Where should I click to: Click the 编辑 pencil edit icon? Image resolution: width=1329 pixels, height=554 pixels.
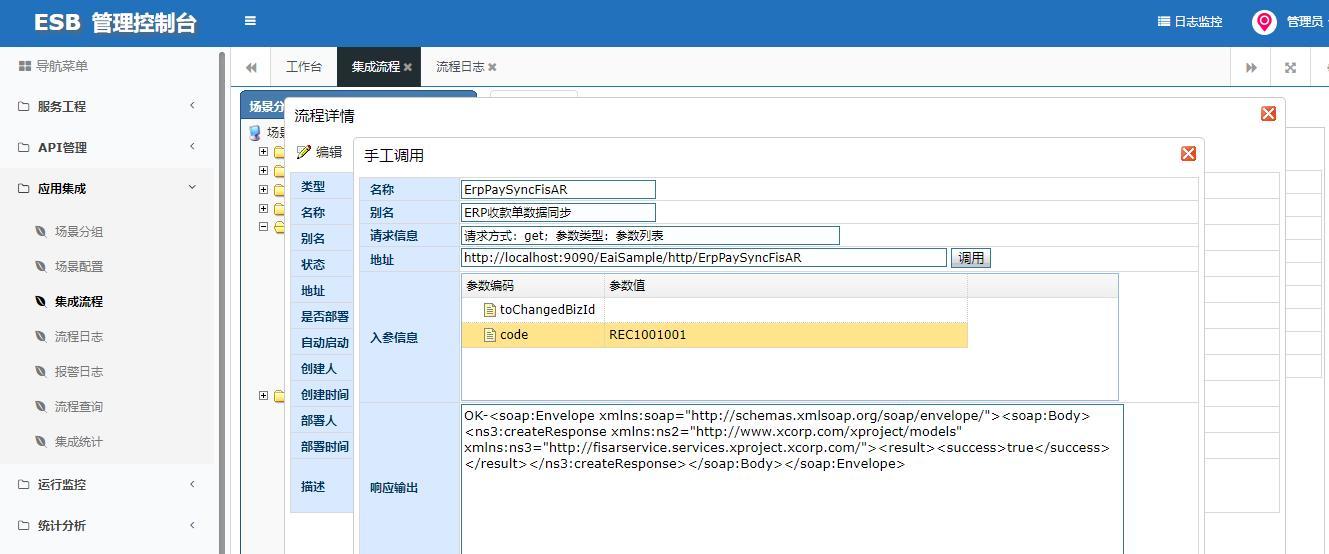click(x=304, y=152)
